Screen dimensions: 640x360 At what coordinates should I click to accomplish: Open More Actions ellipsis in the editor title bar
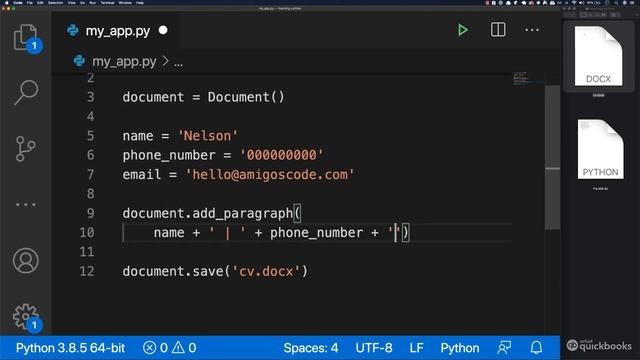532,30
